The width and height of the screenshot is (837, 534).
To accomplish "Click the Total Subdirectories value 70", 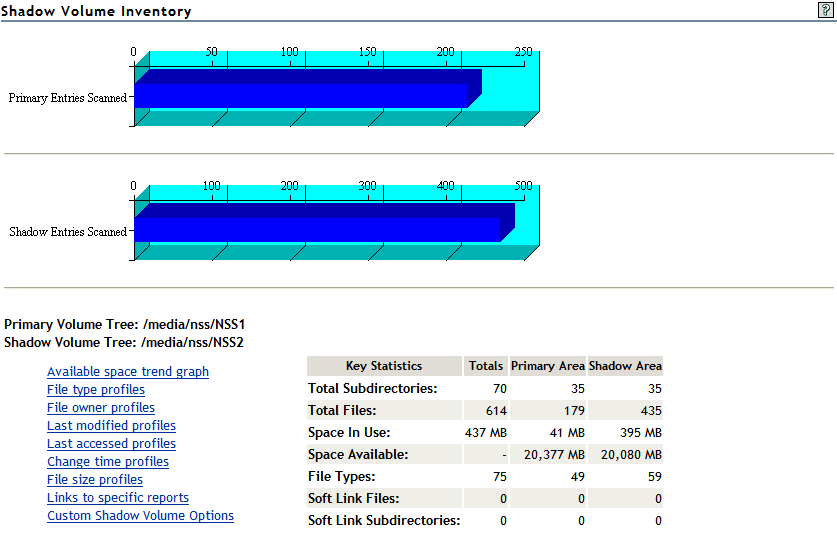I will (x=500, y=388).
